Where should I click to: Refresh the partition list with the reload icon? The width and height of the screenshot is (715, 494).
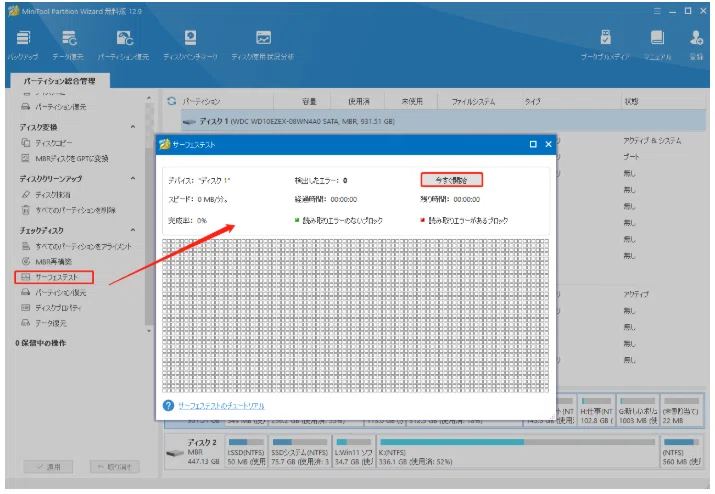click(x=171, y=101)
